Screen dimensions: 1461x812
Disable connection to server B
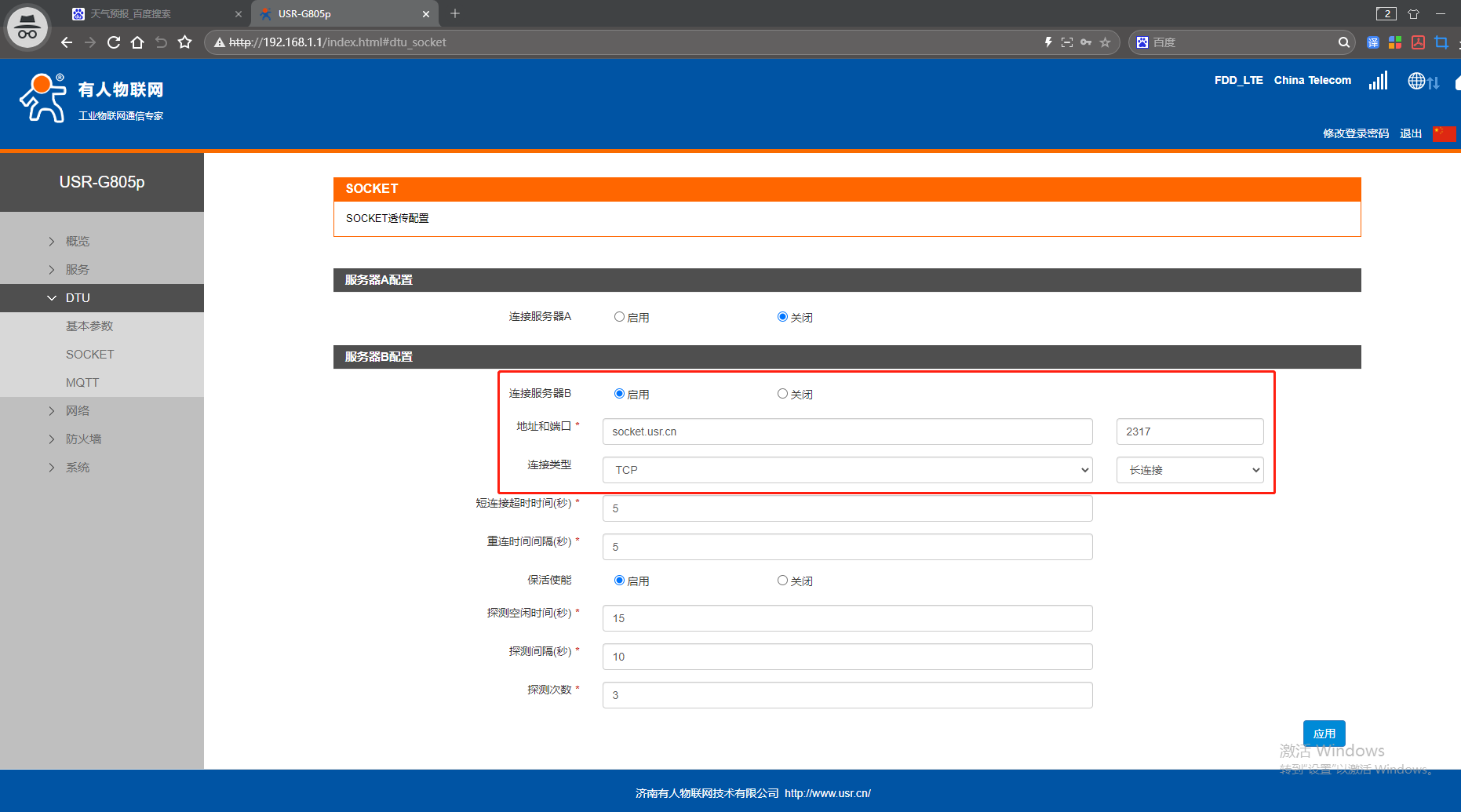click(782, 394)
